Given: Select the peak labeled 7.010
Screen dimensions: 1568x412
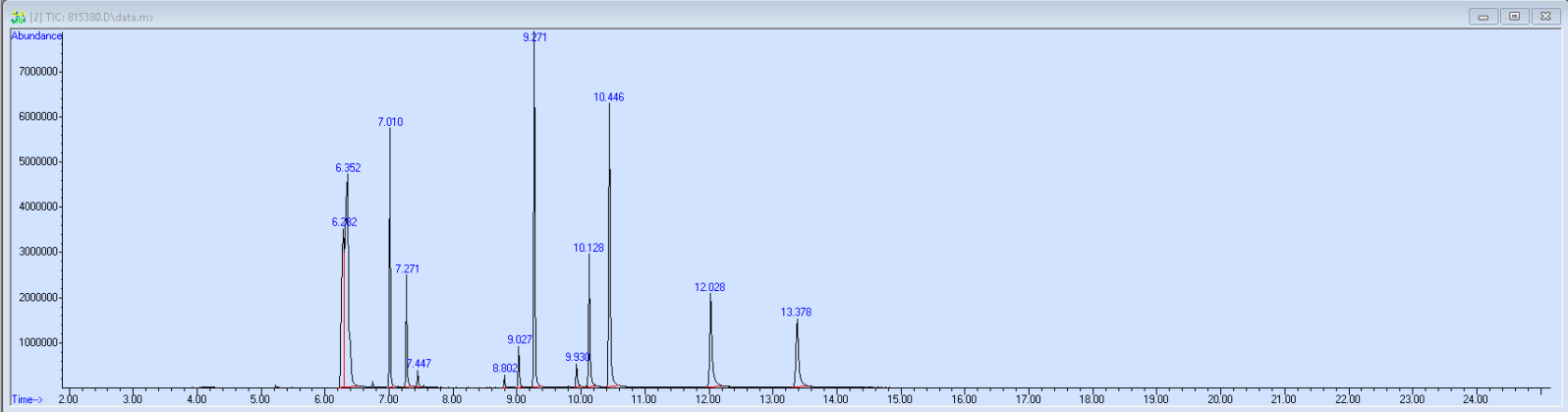Looking at the screenshot, I should [390, 122].
